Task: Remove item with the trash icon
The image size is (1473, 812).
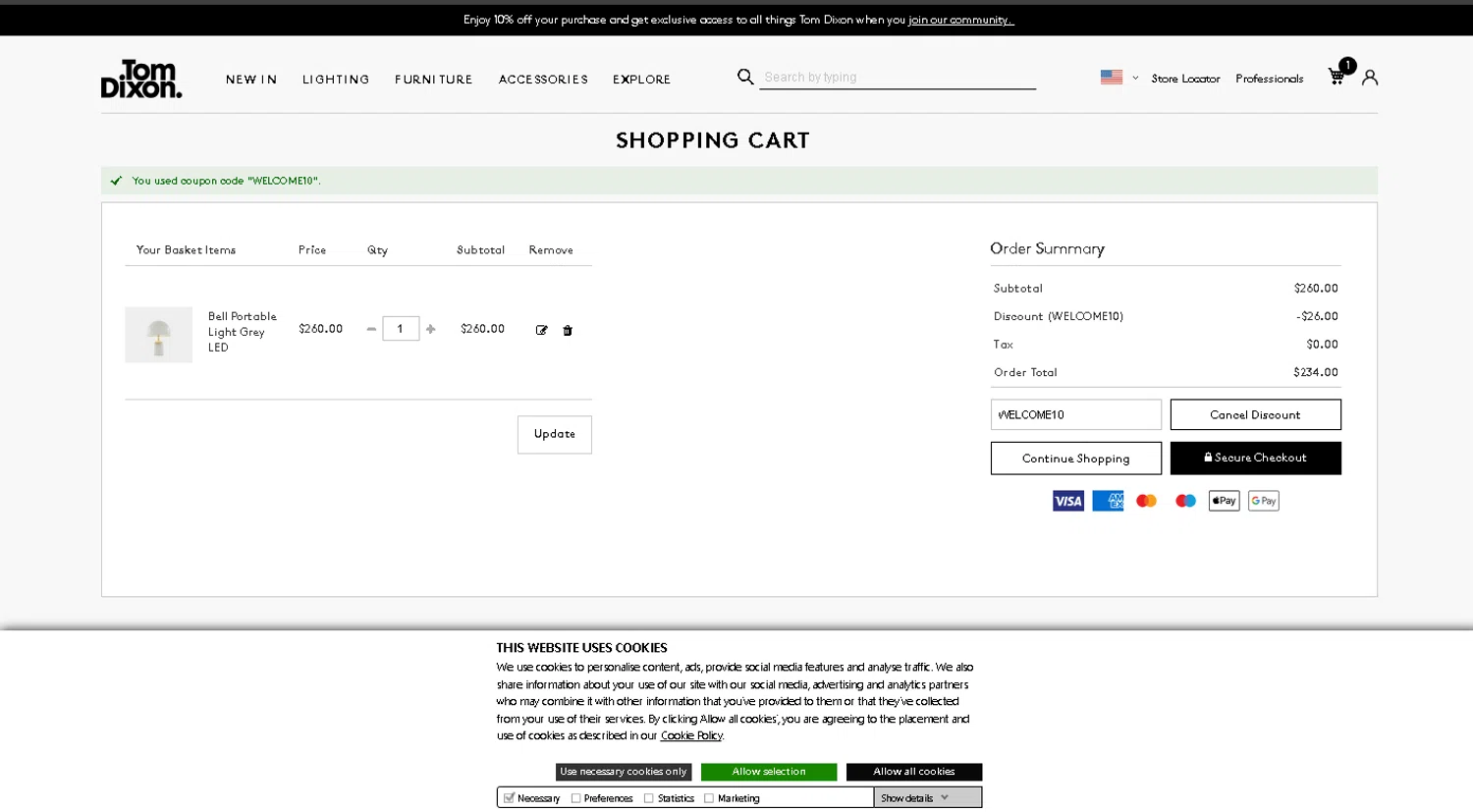Action: pos(568,330)
